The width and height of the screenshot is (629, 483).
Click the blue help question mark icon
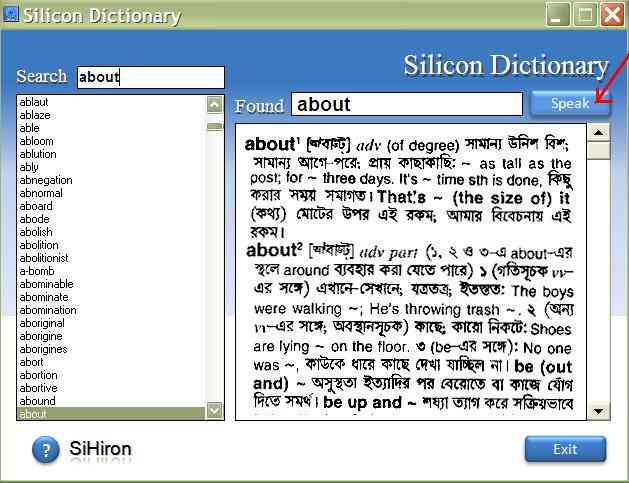(x=46, y=450)
